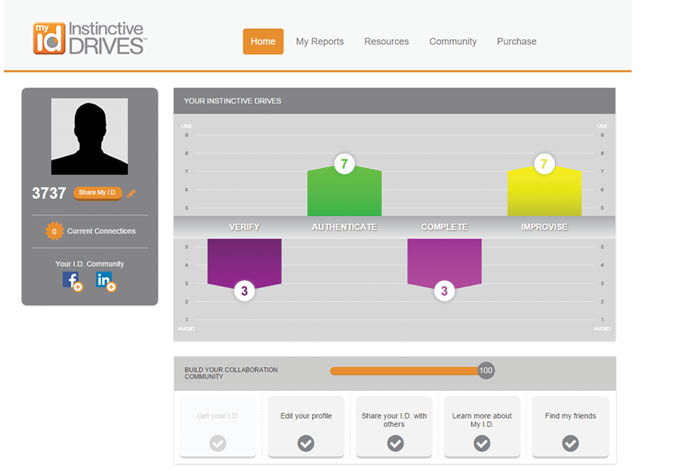689x471 pixels.
Task: Add LinkedIn to your I.D. community
Action: pos(105,281)
